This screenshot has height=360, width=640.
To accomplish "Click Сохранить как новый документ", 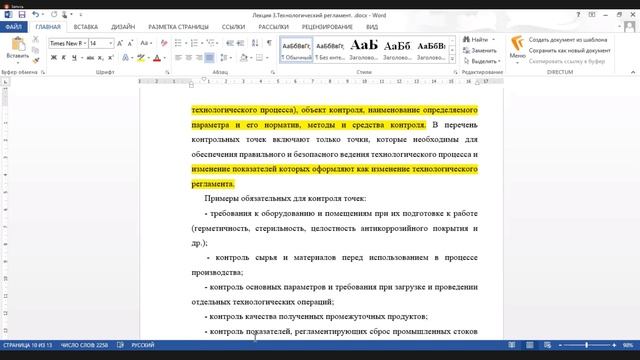I will [x=569, y=51].
